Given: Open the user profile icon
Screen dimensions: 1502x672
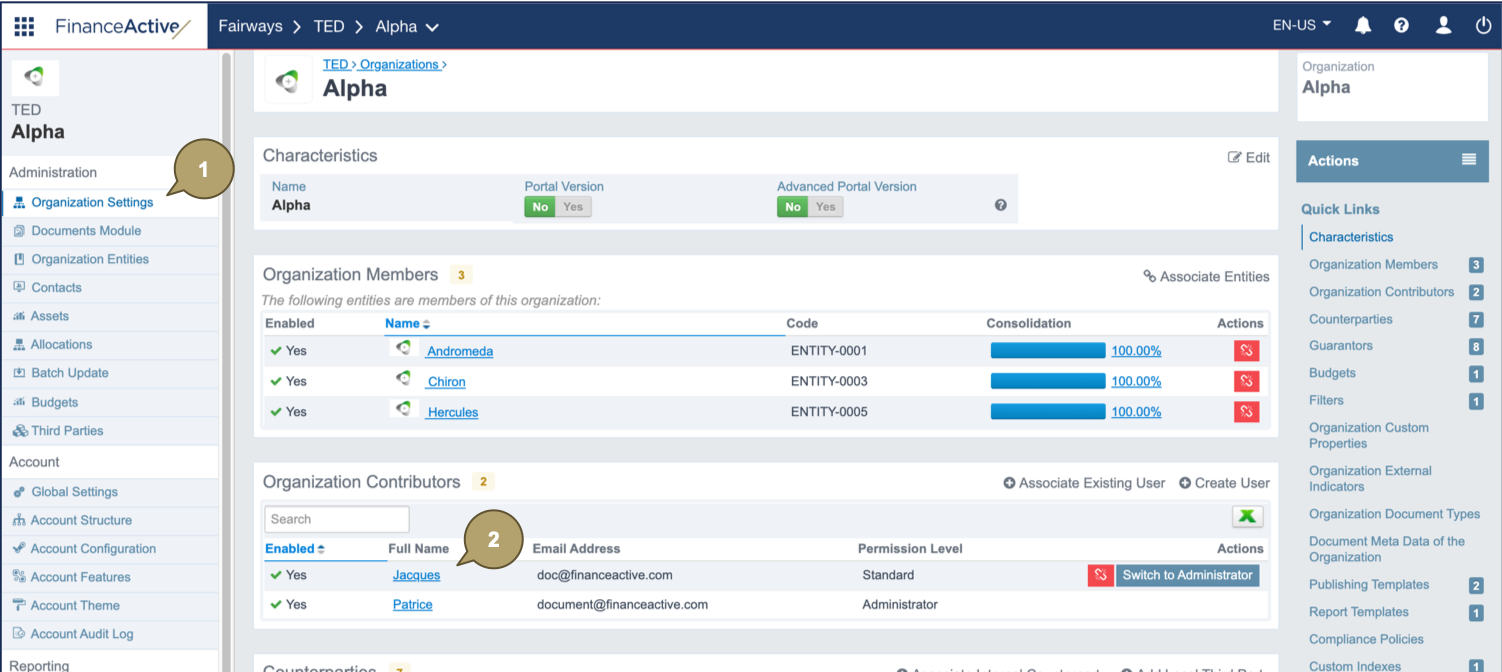Looking at the screenshot, I should pyautogui.click(x=1443, y=26).
